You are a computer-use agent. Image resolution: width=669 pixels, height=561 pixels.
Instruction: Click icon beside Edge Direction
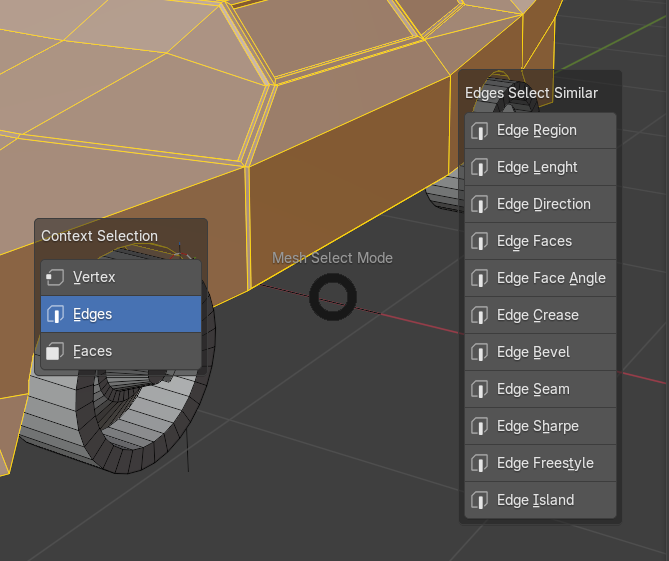[x=479, y=205]
